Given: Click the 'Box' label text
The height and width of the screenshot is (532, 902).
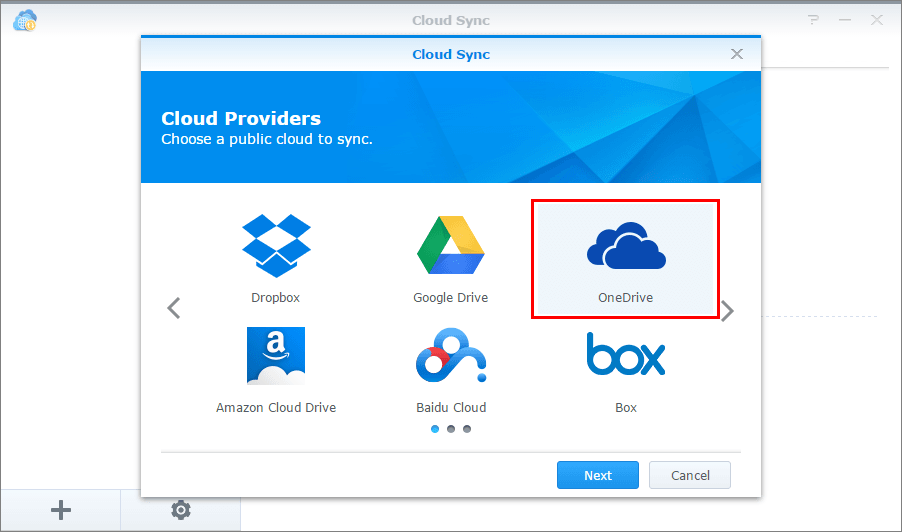Looking at the screenshot, I should (626, 408).
